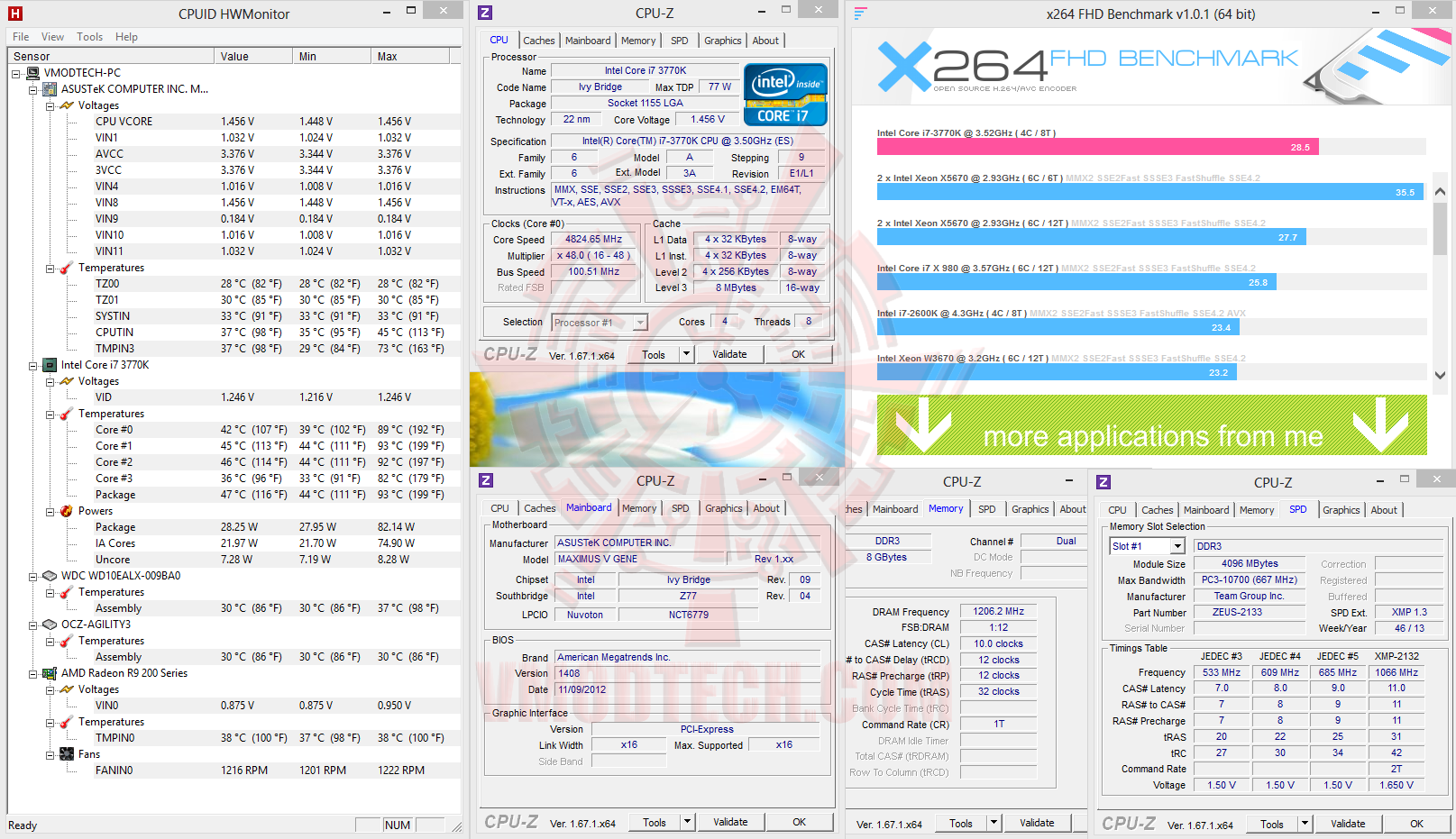Open the Tools menu in HWMonitor
Viewport: 1456px width, 839px height.
(89, 37)
